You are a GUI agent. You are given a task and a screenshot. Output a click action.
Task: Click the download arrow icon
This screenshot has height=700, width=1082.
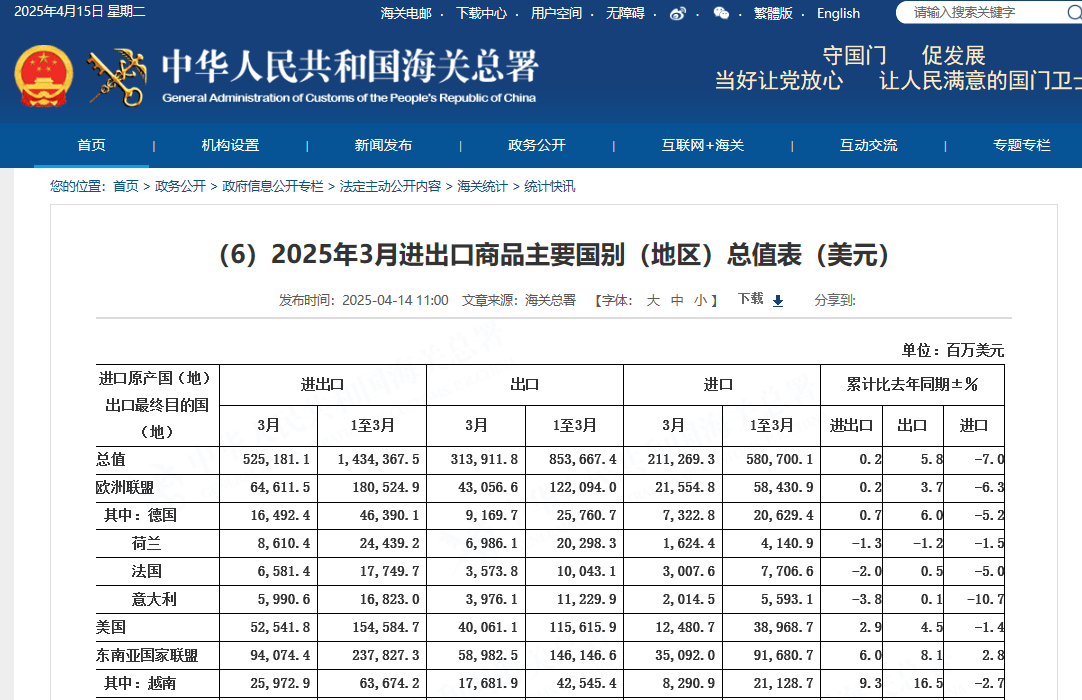pos(778,300)
